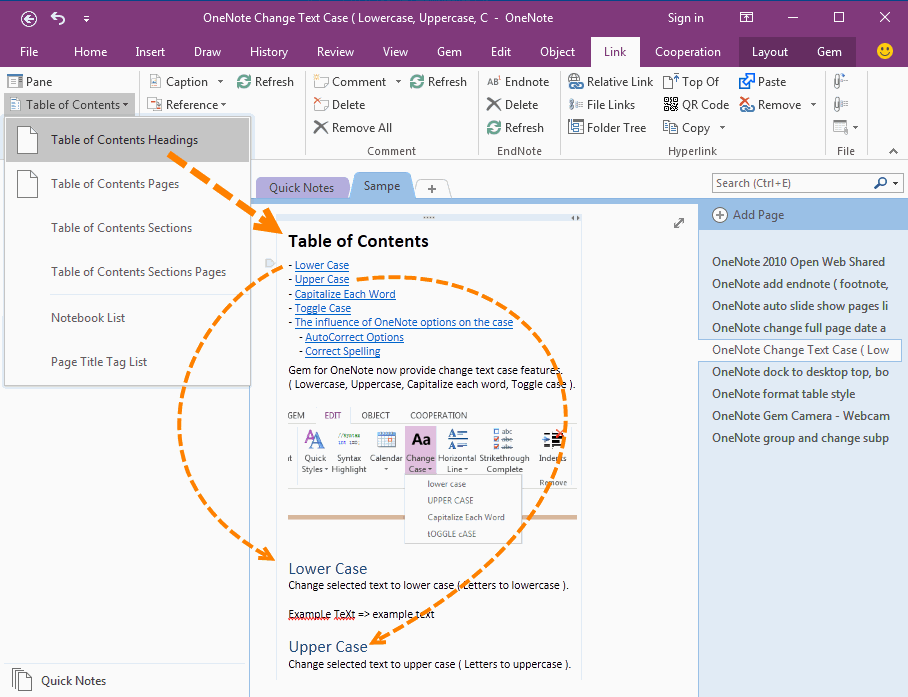
Task: Insert an Endnote
Action: tap(518, 82)
